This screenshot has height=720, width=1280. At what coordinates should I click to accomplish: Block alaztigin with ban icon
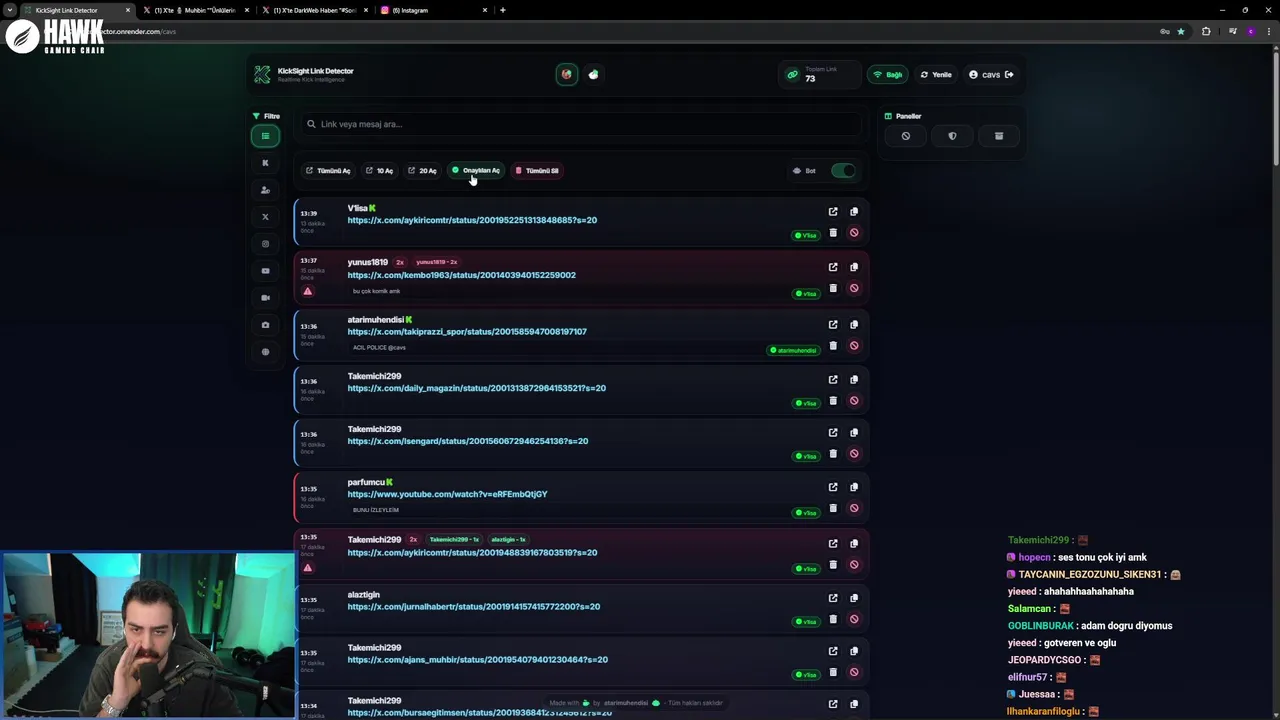854,619
